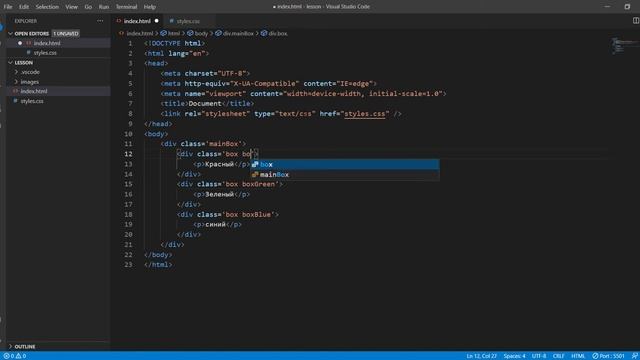Open the Edit menu
Image resolution: width=640 pixels, height=360 pixels.
24,7
